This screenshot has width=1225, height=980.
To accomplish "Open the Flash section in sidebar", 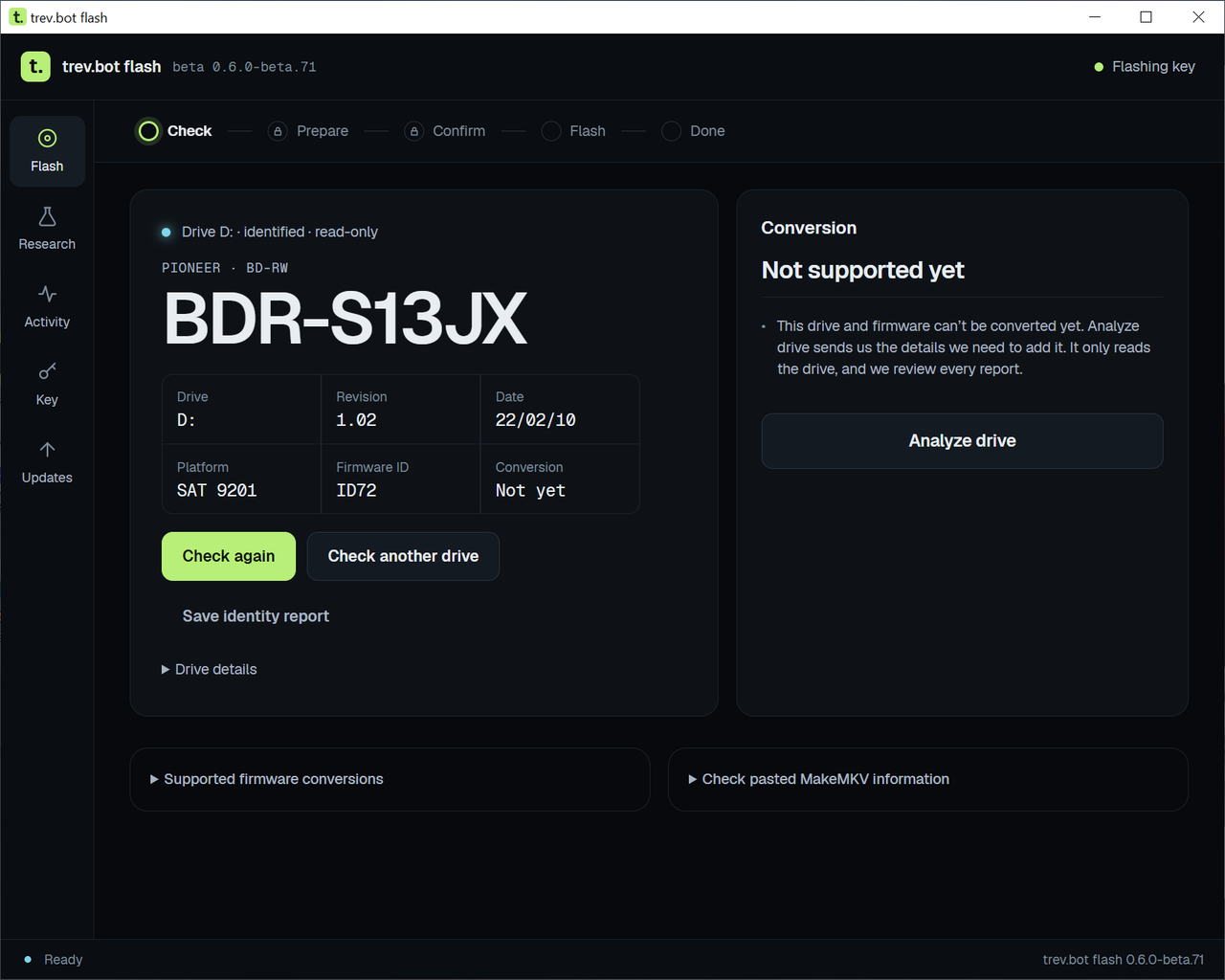I will (47, 151).
